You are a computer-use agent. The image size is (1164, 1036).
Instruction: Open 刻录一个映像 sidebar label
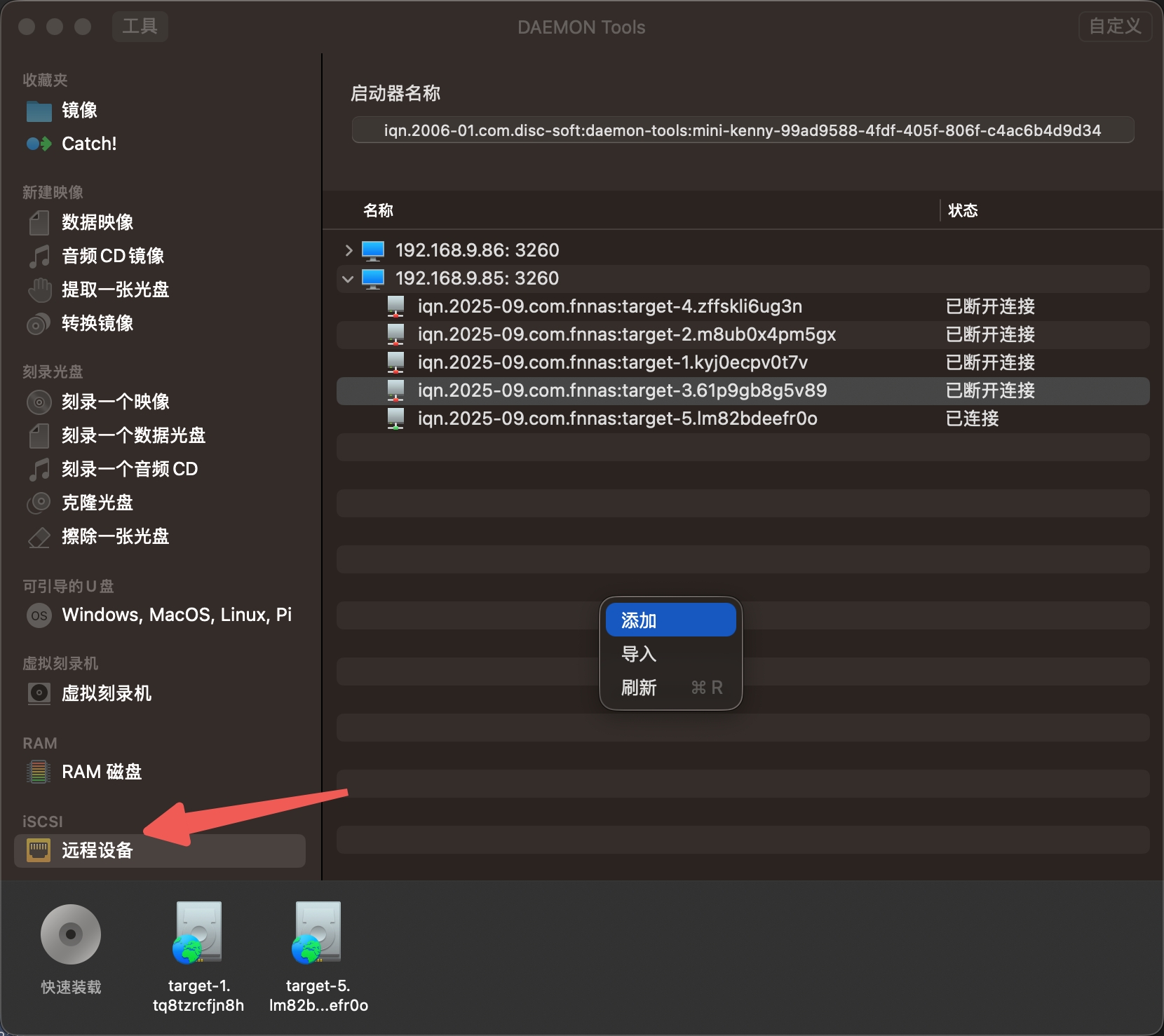click(x=116, y=402)
